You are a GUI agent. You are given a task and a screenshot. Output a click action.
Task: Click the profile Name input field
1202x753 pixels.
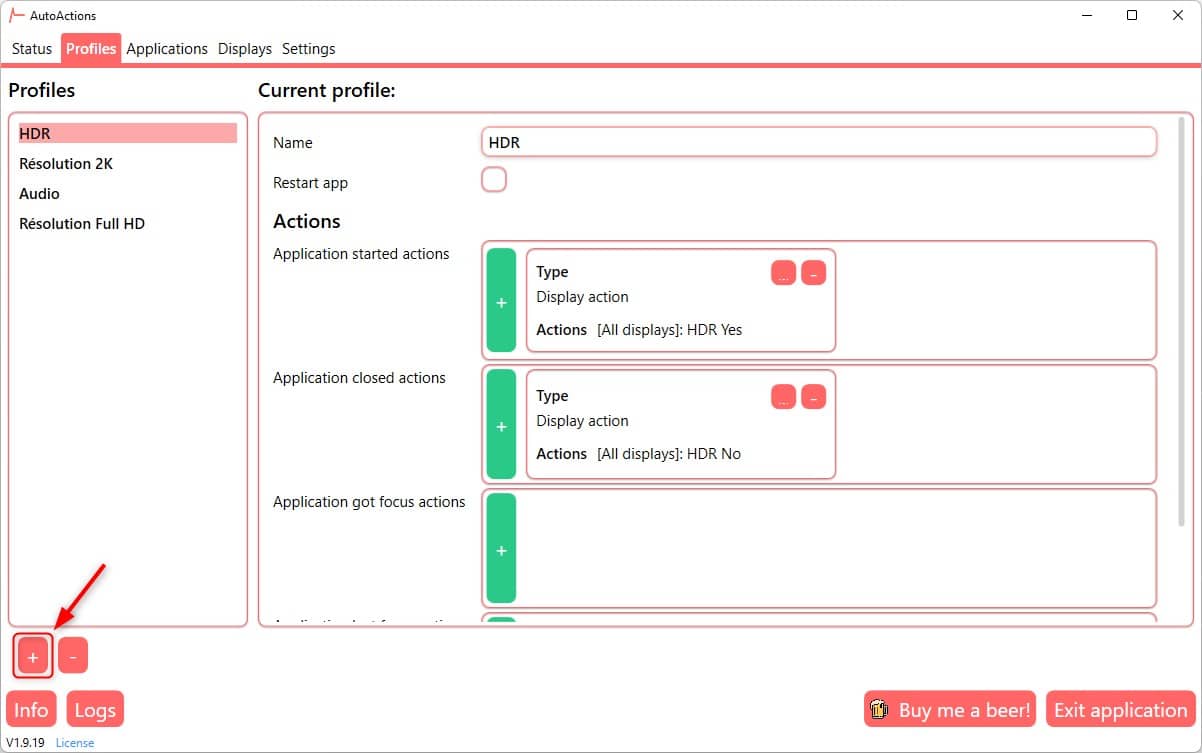[819, 142]
